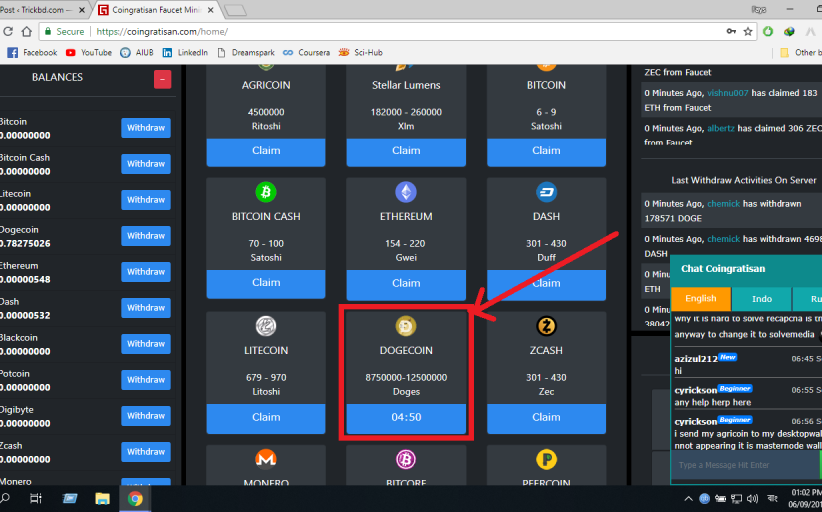Click the Dash coin icon
The width and height of the screenshot is (822, 512).
point(546,192)
